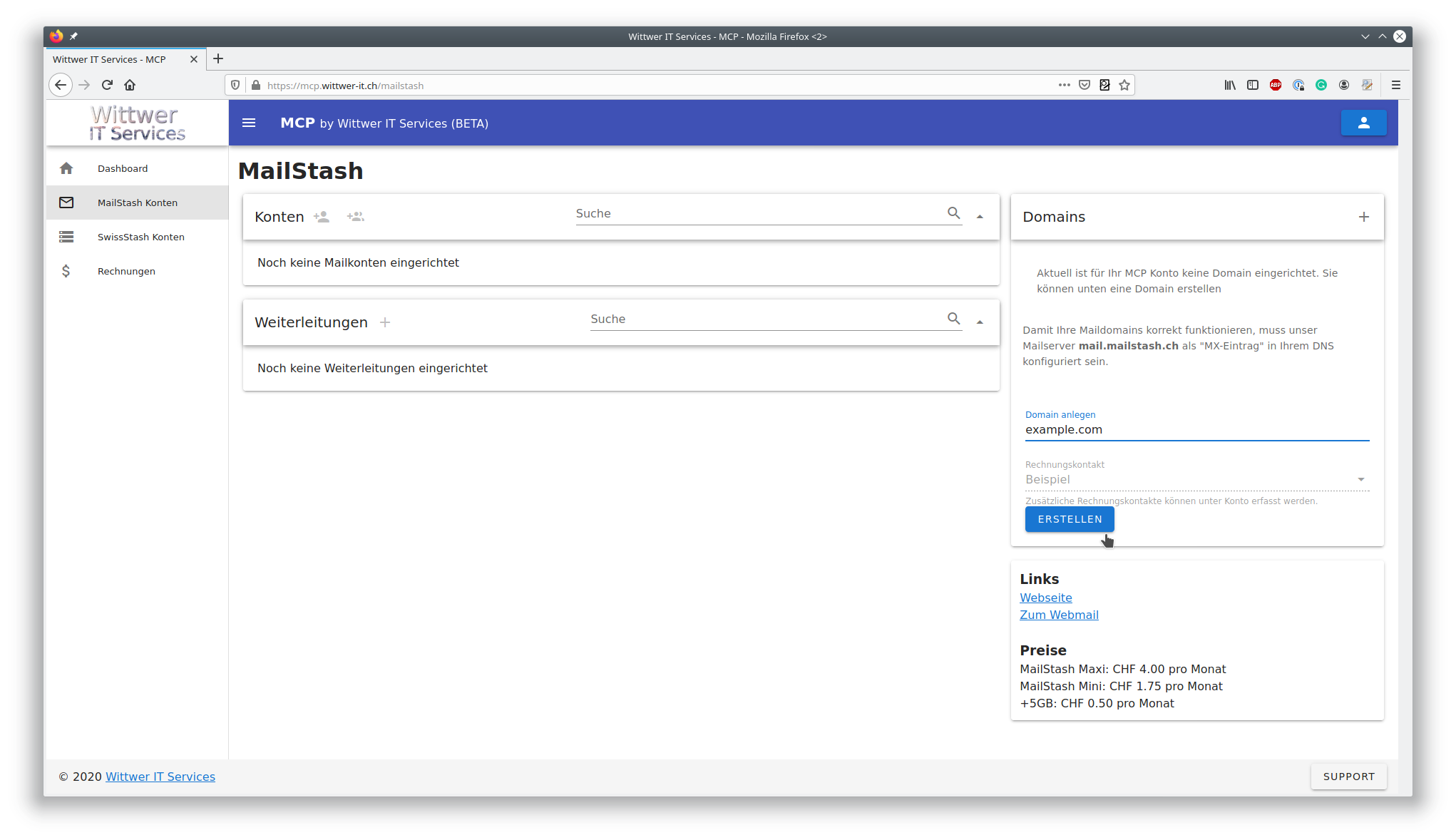Open the Webseite link

1045,598
